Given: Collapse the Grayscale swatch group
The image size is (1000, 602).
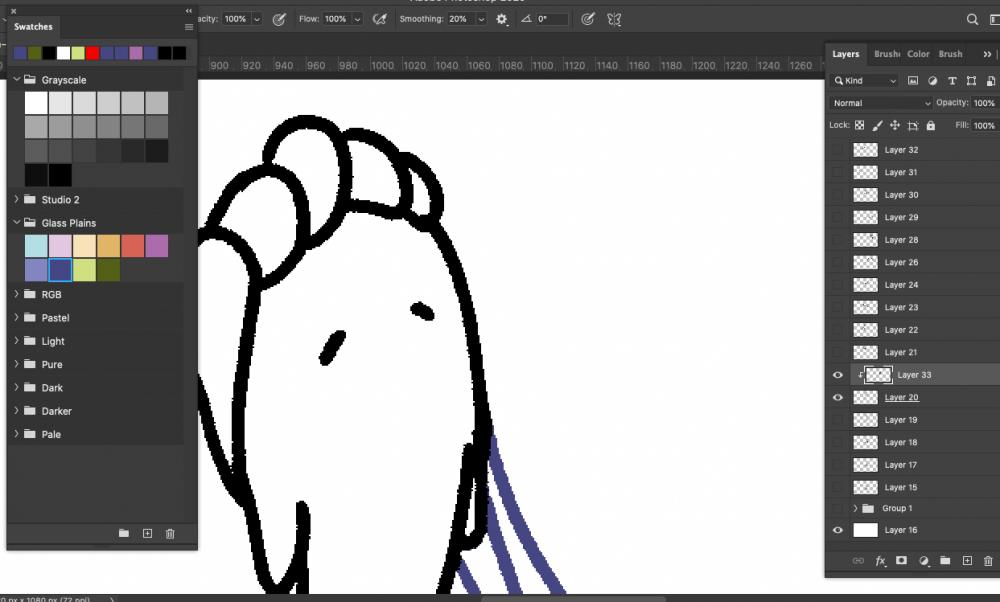Looking at the screenshot, I should 17,80.
